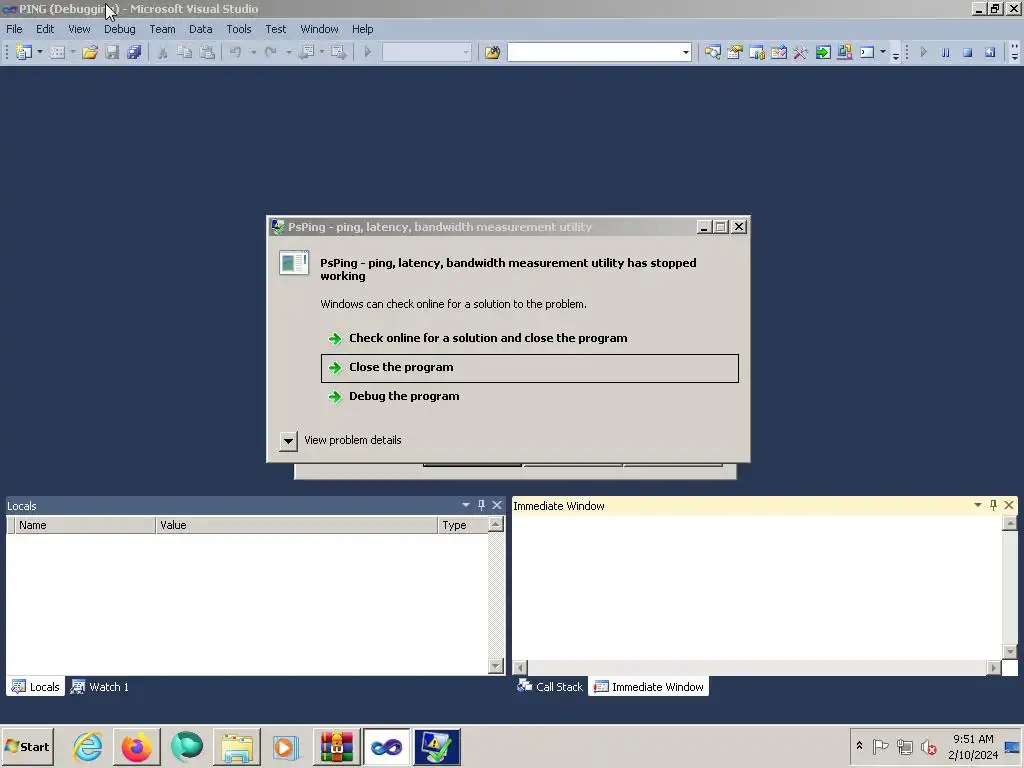Click inside the Immediate Window text area

click(757, 588)
